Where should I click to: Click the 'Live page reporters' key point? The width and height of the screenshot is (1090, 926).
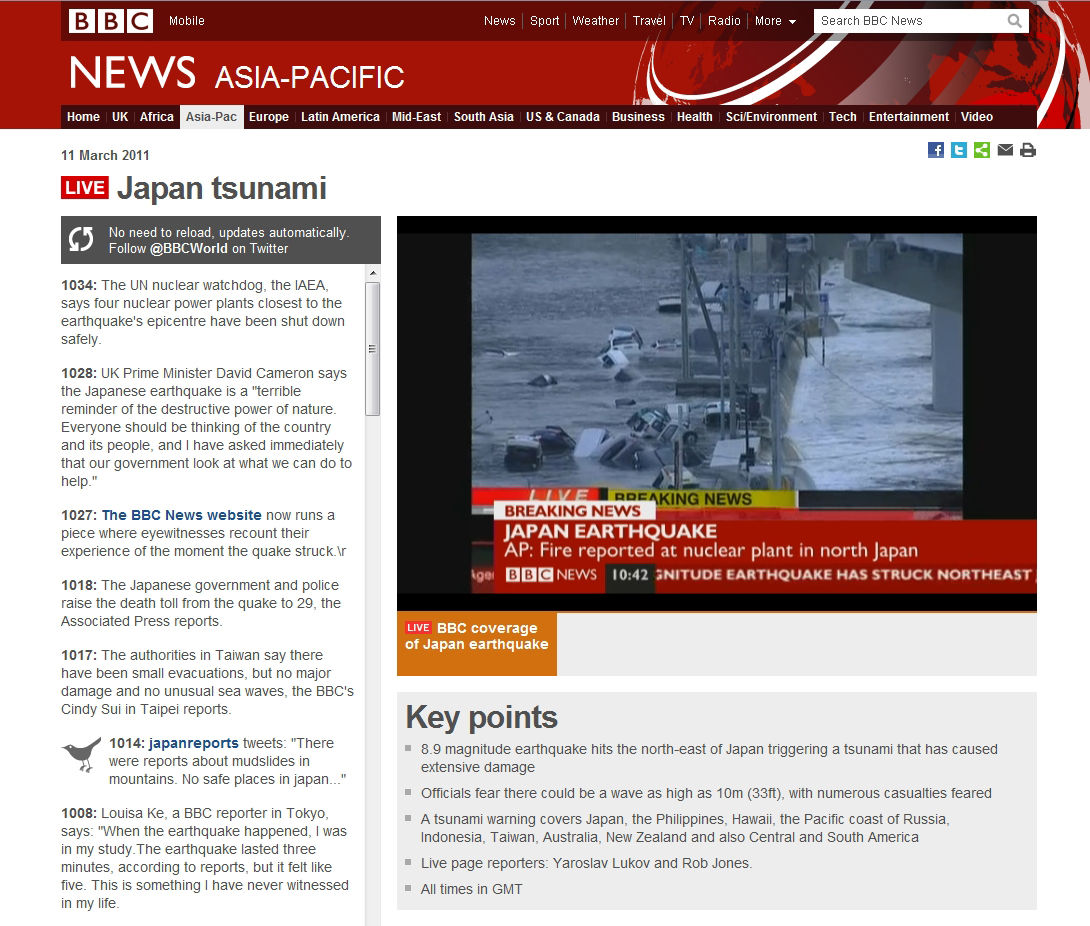pyautogui.click(x=586, y=863)
